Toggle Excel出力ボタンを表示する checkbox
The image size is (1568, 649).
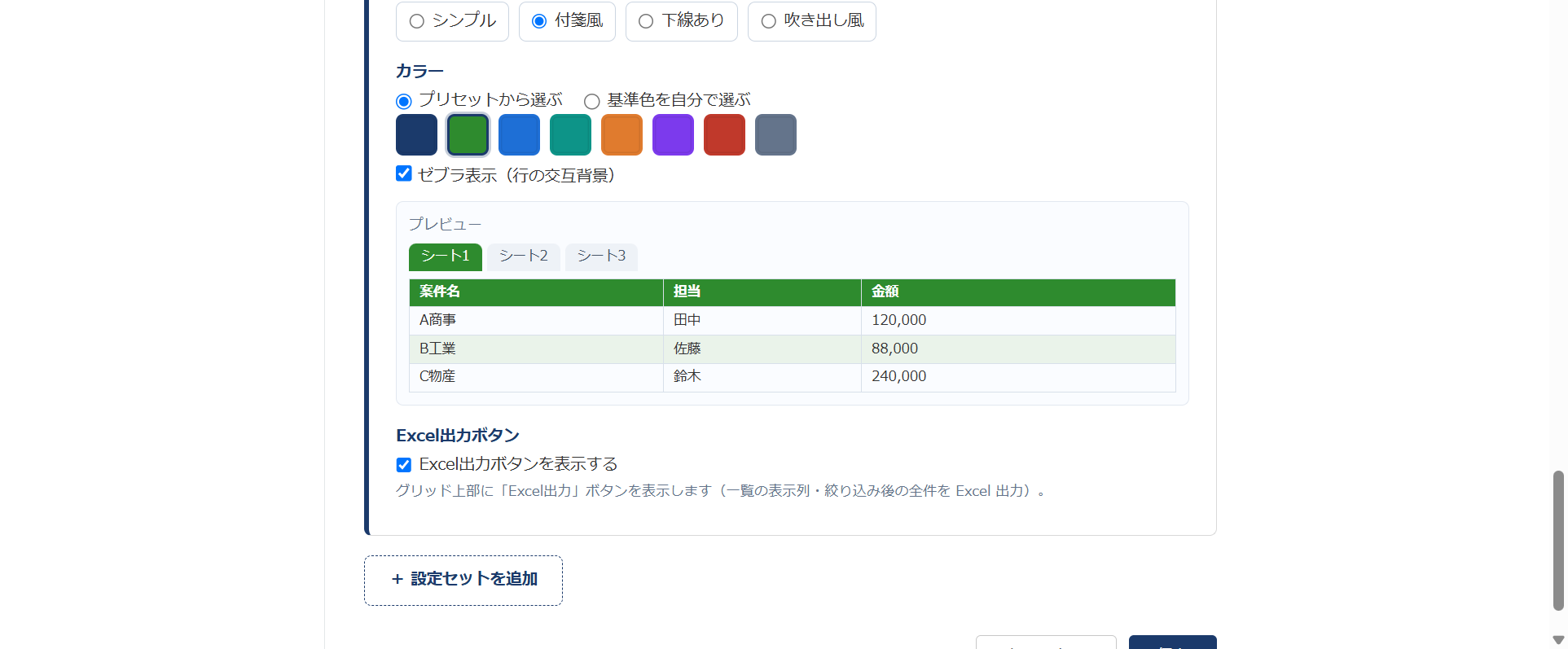[404, 465]
